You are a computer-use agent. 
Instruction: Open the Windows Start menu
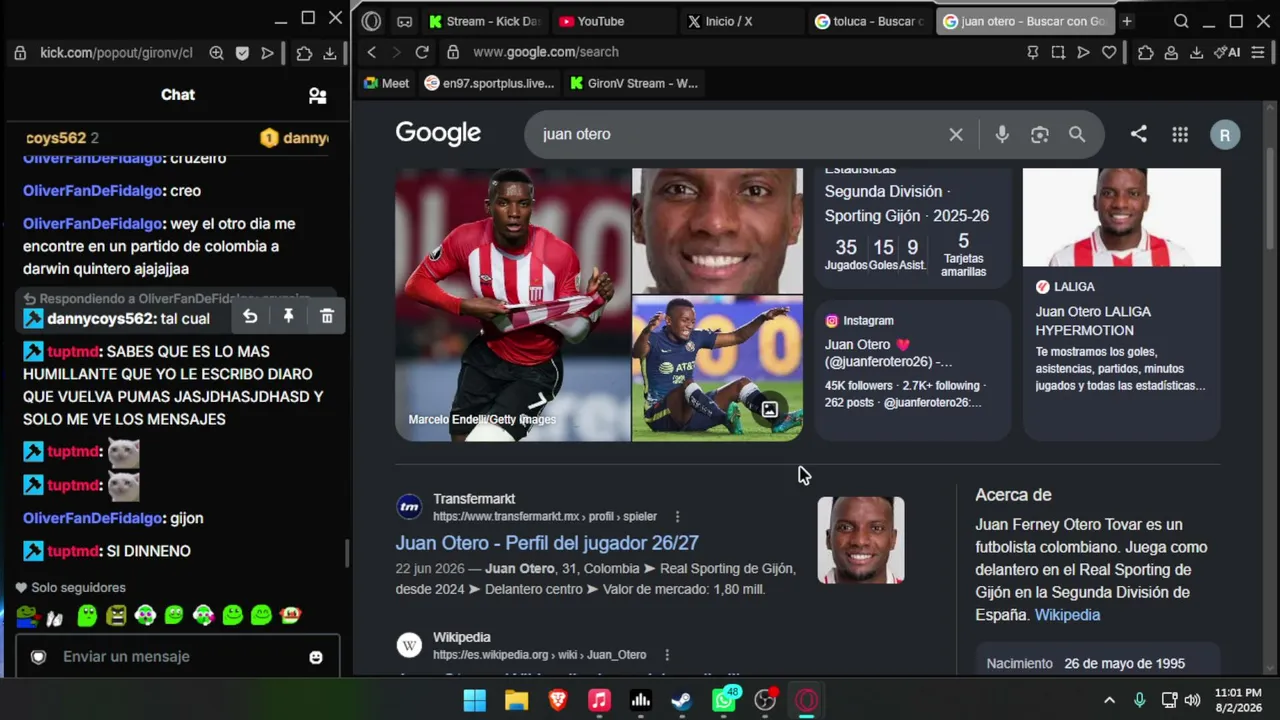475,700
